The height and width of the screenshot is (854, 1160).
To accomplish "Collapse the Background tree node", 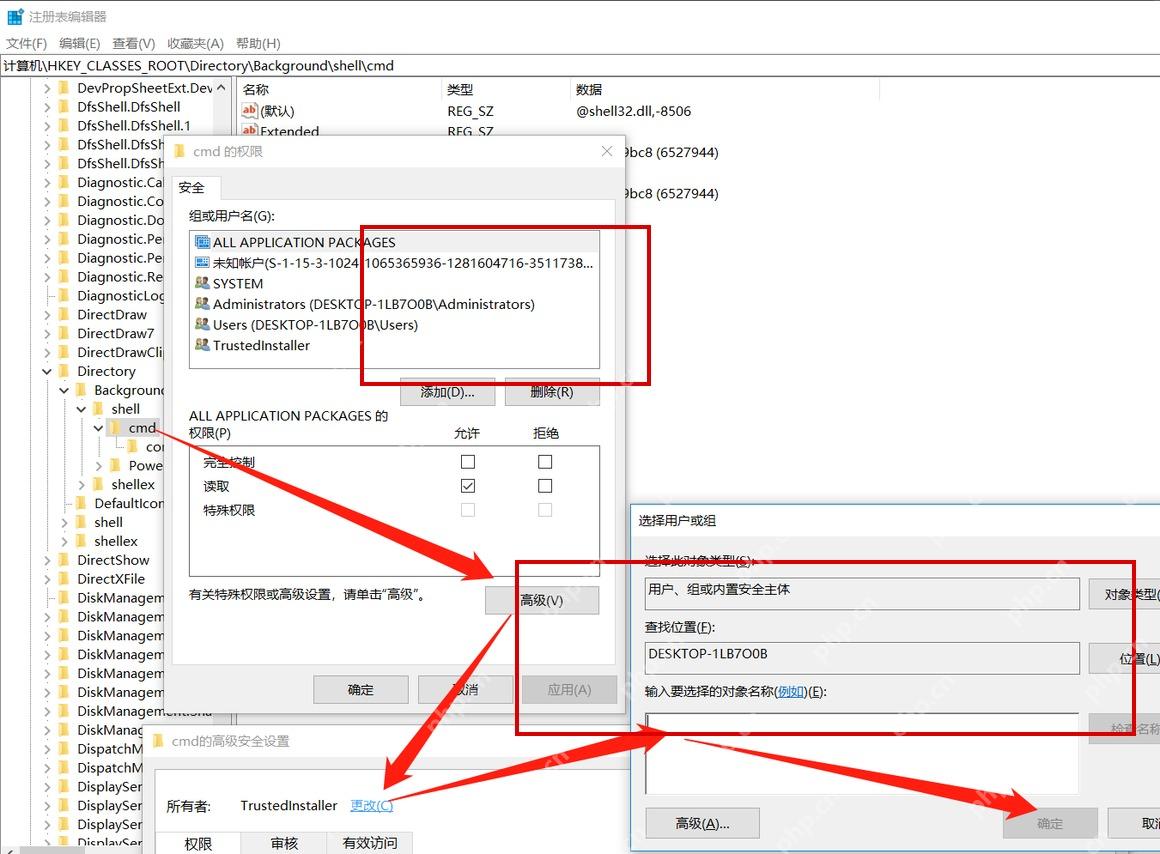I will click(x=64, y=390).
